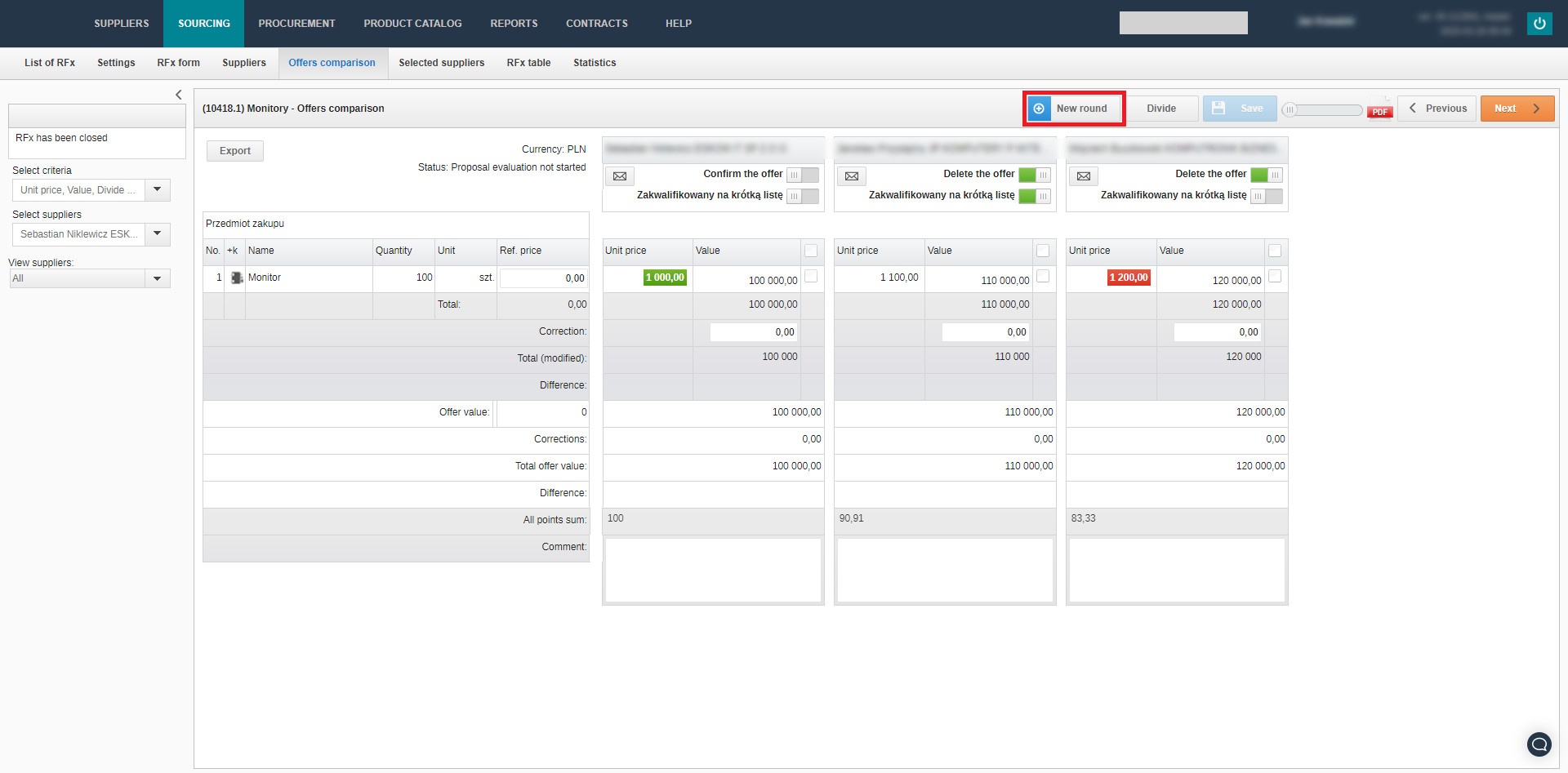Check Monitor row checkbox for first supplier
Screen dimensions: 1568x773
pyautogui.click(x=811, y=277)
